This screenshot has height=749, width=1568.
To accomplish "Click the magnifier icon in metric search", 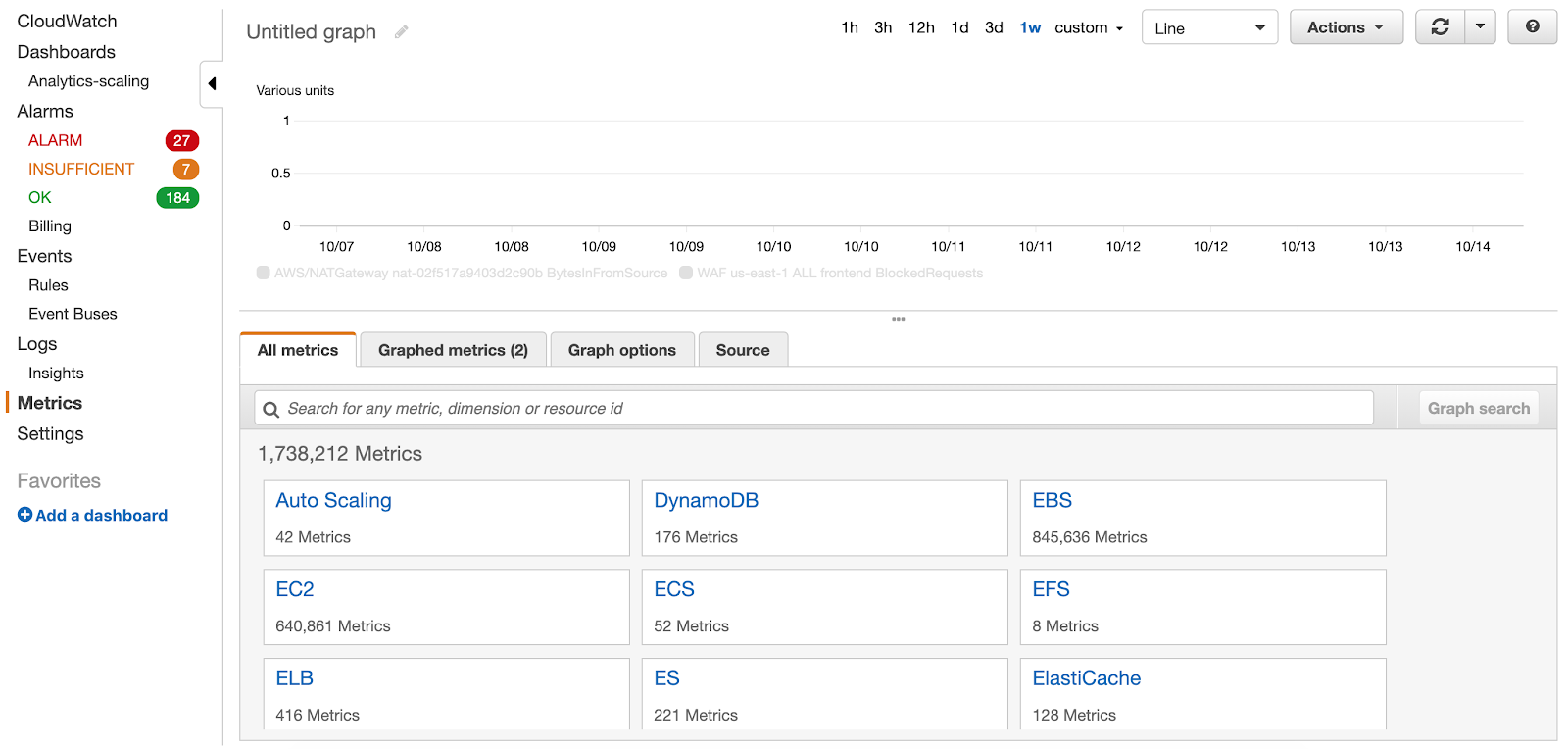I will click(271, 409).
